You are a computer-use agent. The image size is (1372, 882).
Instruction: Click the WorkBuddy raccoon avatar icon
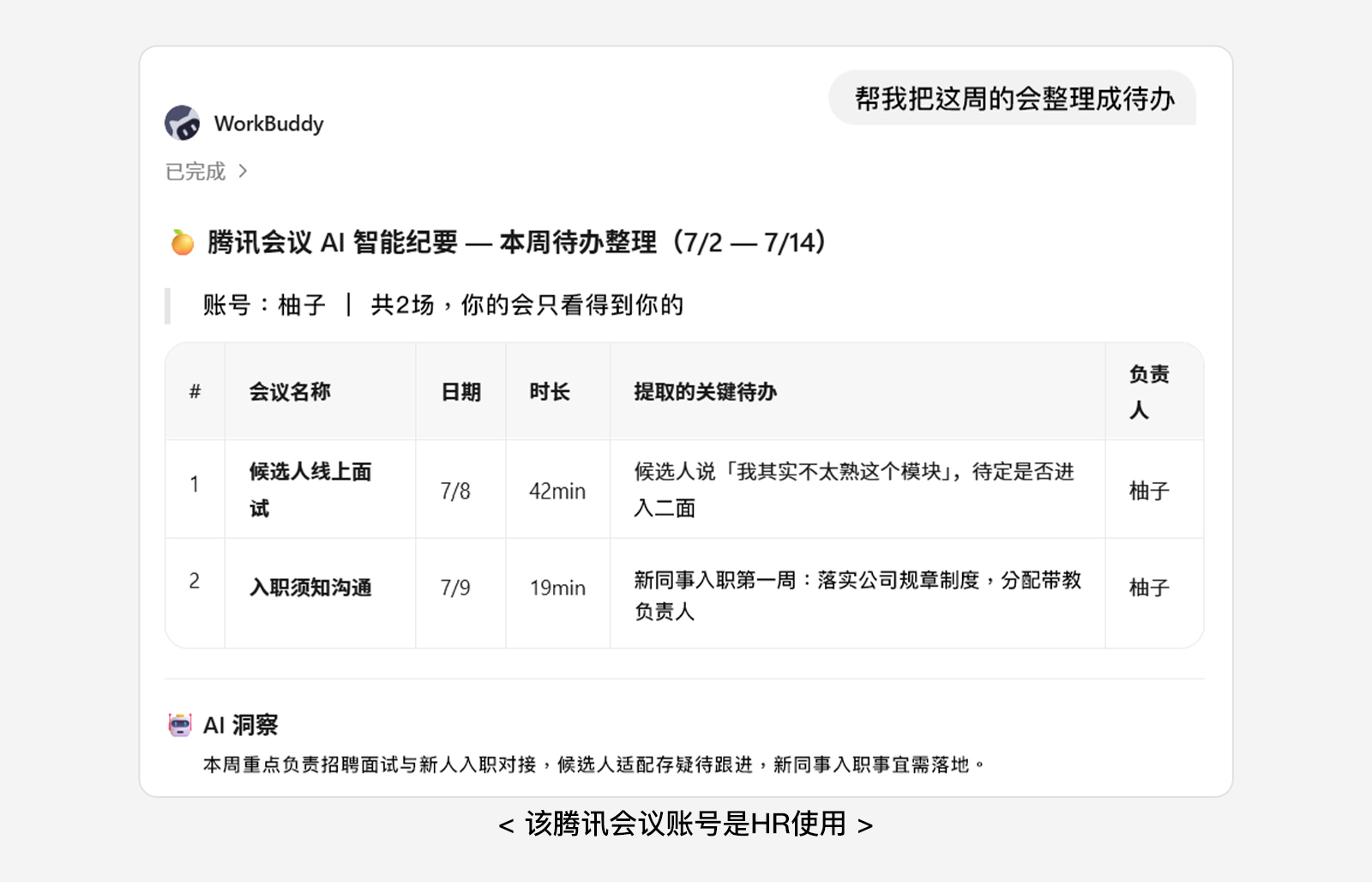182,123
